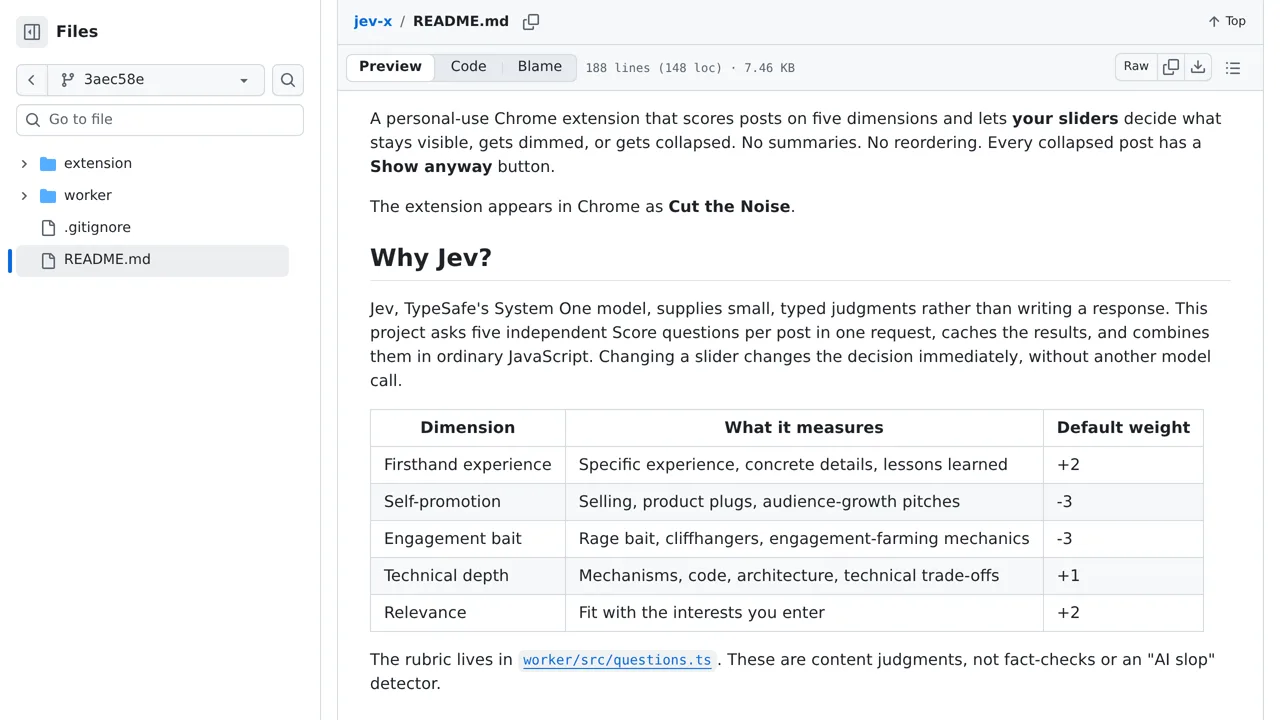The width and height of the screenshot is (1280, 720).
Task: Collapse the file tree side panel icon
Action: tap(32, 32)
